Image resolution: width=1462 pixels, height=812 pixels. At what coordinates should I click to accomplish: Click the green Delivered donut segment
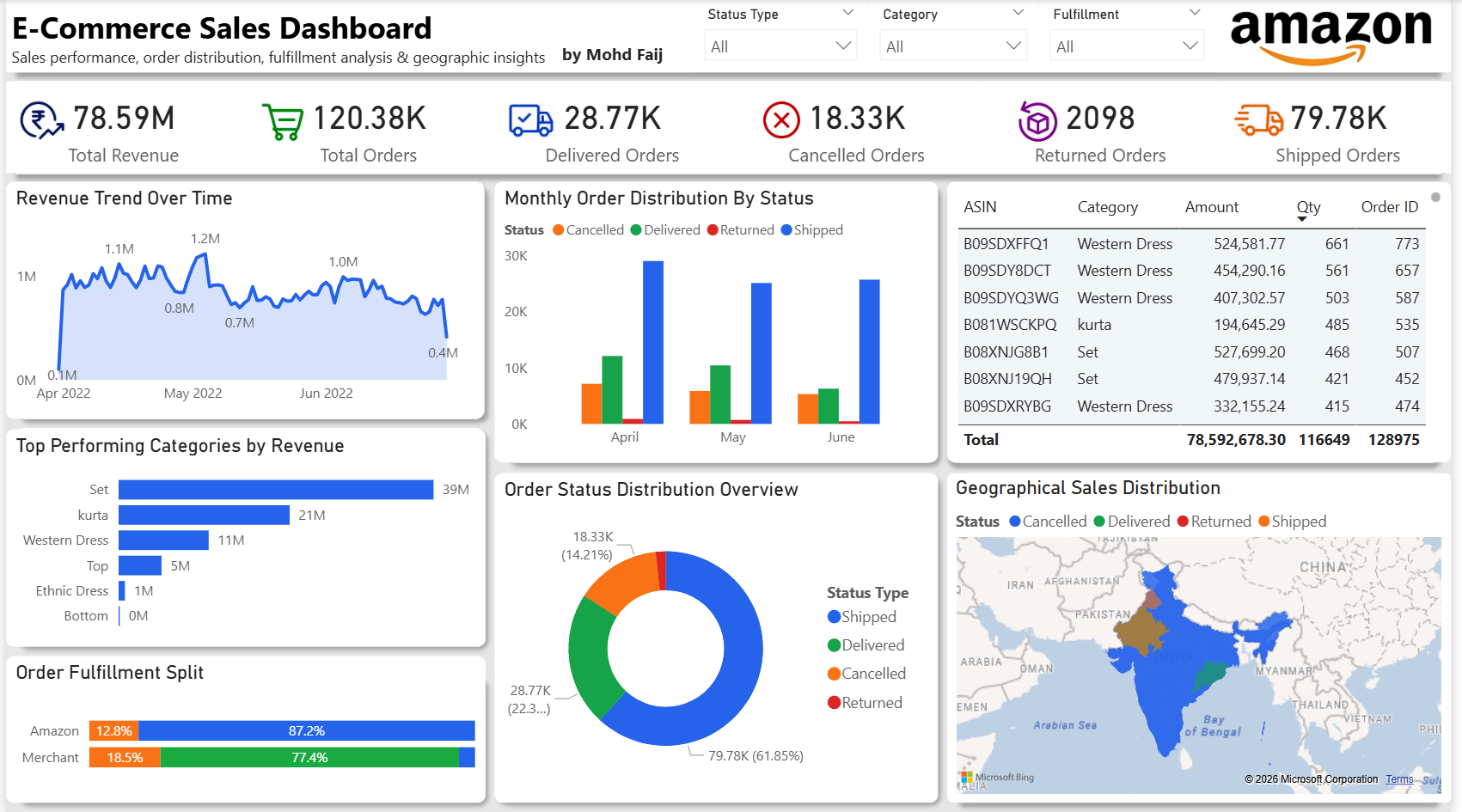(x=589, y=656)
